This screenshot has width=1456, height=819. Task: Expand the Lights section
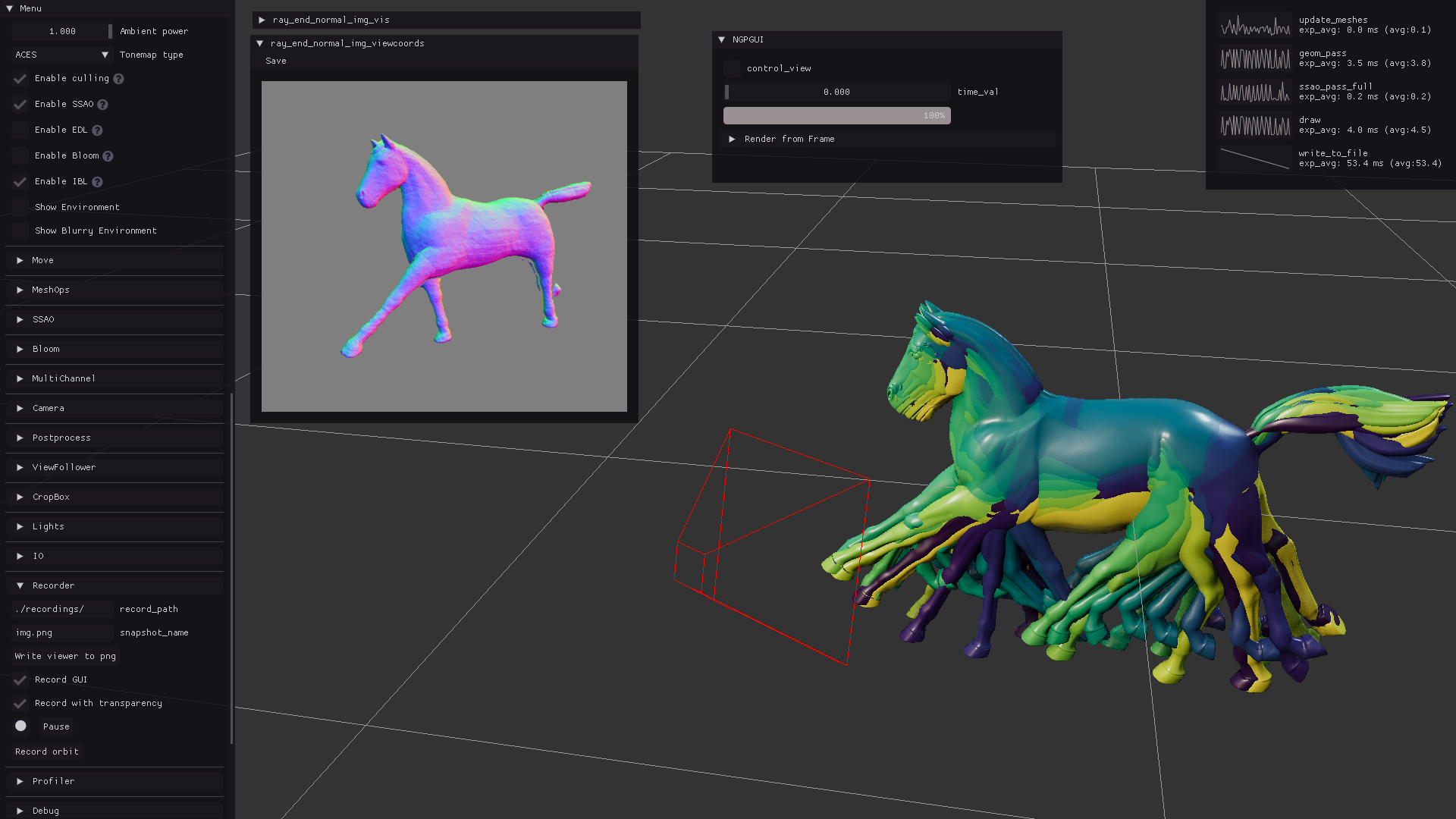click(x=48, y=526)
